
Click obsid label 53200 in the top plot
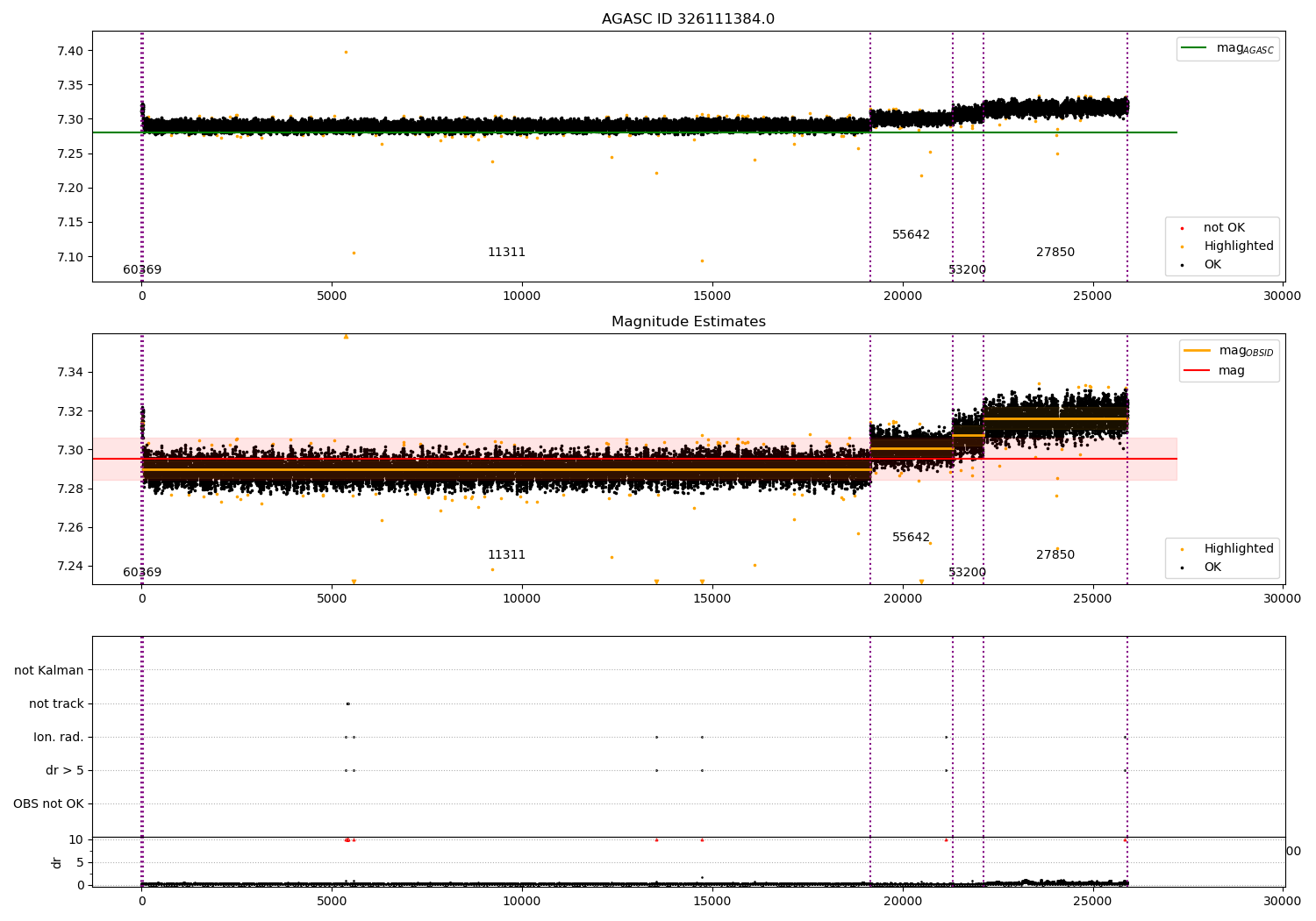(x=967, y=270)
